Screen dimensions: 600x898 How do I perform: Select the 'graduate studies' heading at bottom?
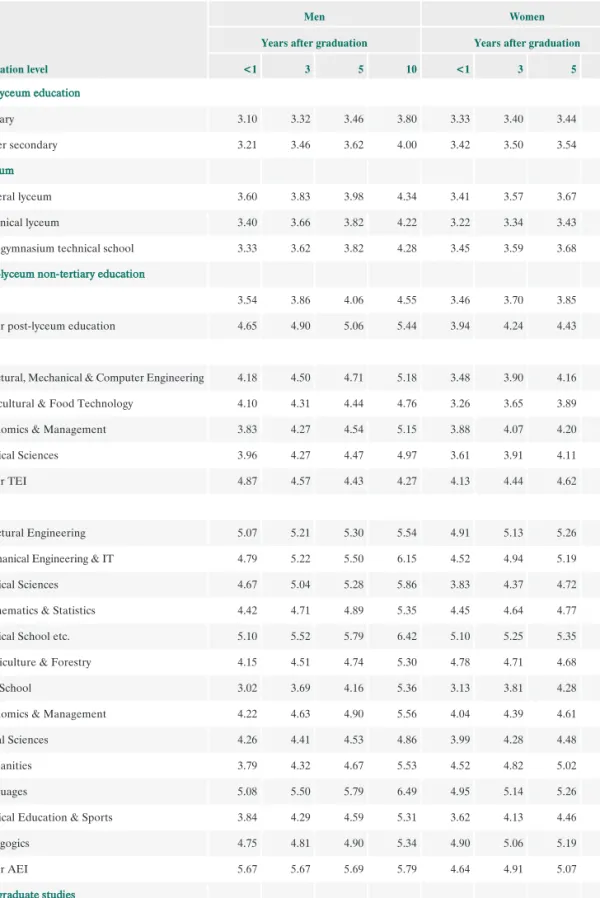38,892
